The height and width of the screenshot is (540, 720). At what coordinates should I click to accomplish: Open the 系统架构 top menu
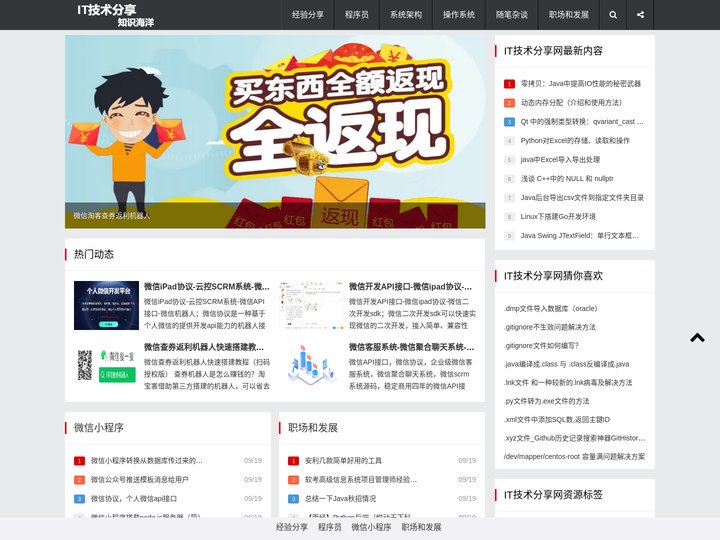(x=406, y=15)
